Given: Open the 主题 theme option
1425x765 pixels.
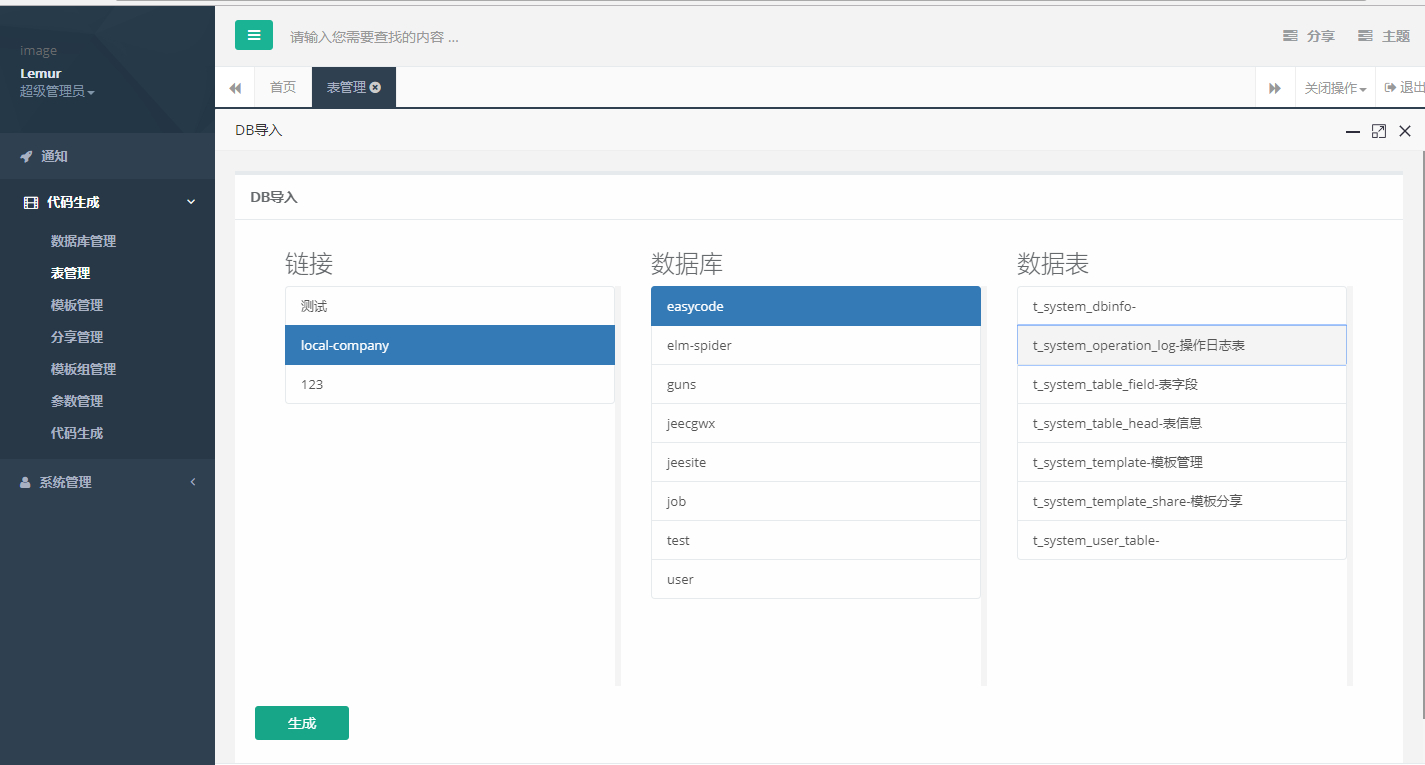Looking at the screenshot, I should [1384, 36].
